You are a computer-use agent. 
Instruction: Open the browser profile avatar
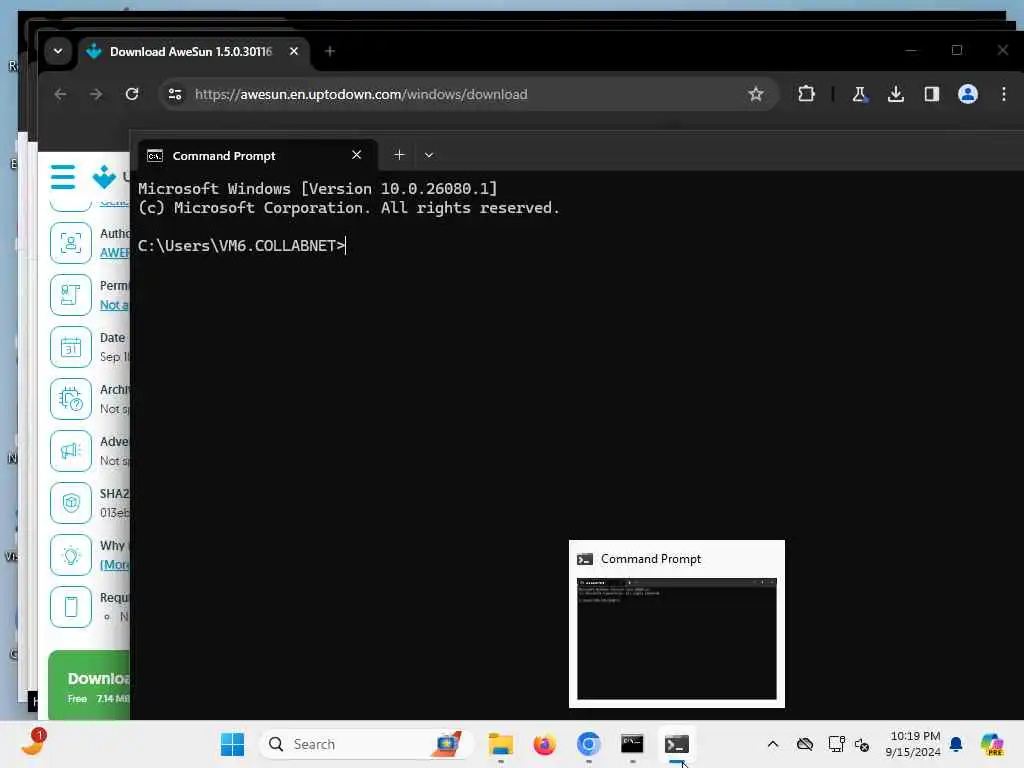(x=968, y=94)
